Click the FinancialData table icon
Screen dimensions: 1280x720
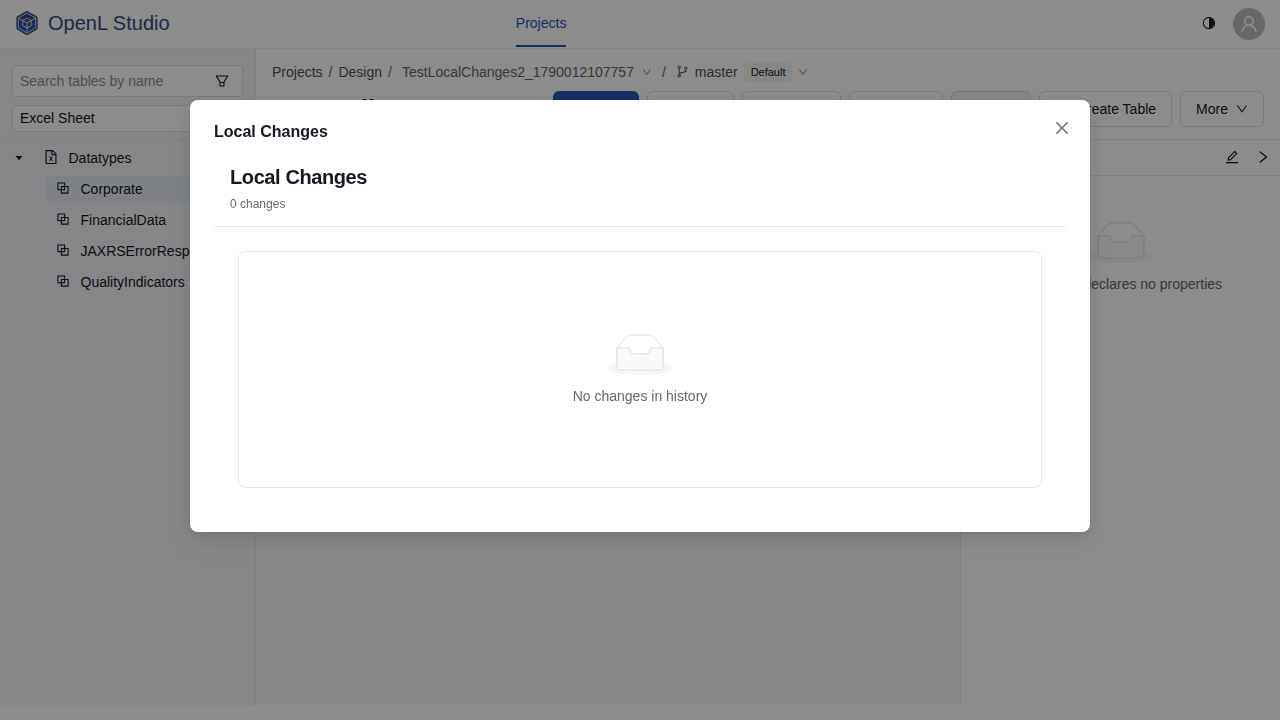[63, 219]
